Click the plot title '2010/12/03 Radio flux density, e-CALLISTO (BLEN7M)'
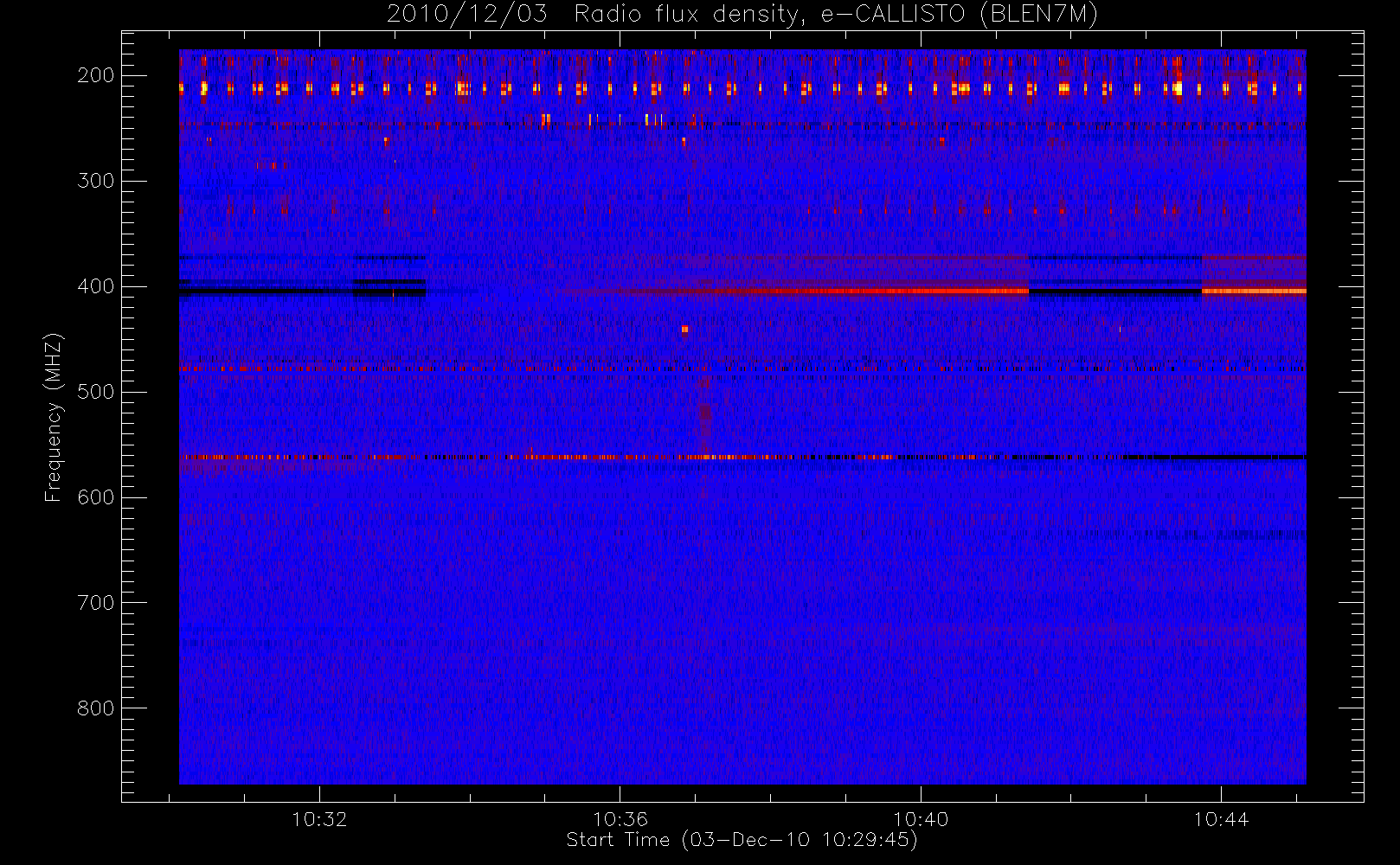Image resolution: width=1400 pixels, height=865 pixels. pyautogui.click(x=742, y=15)
